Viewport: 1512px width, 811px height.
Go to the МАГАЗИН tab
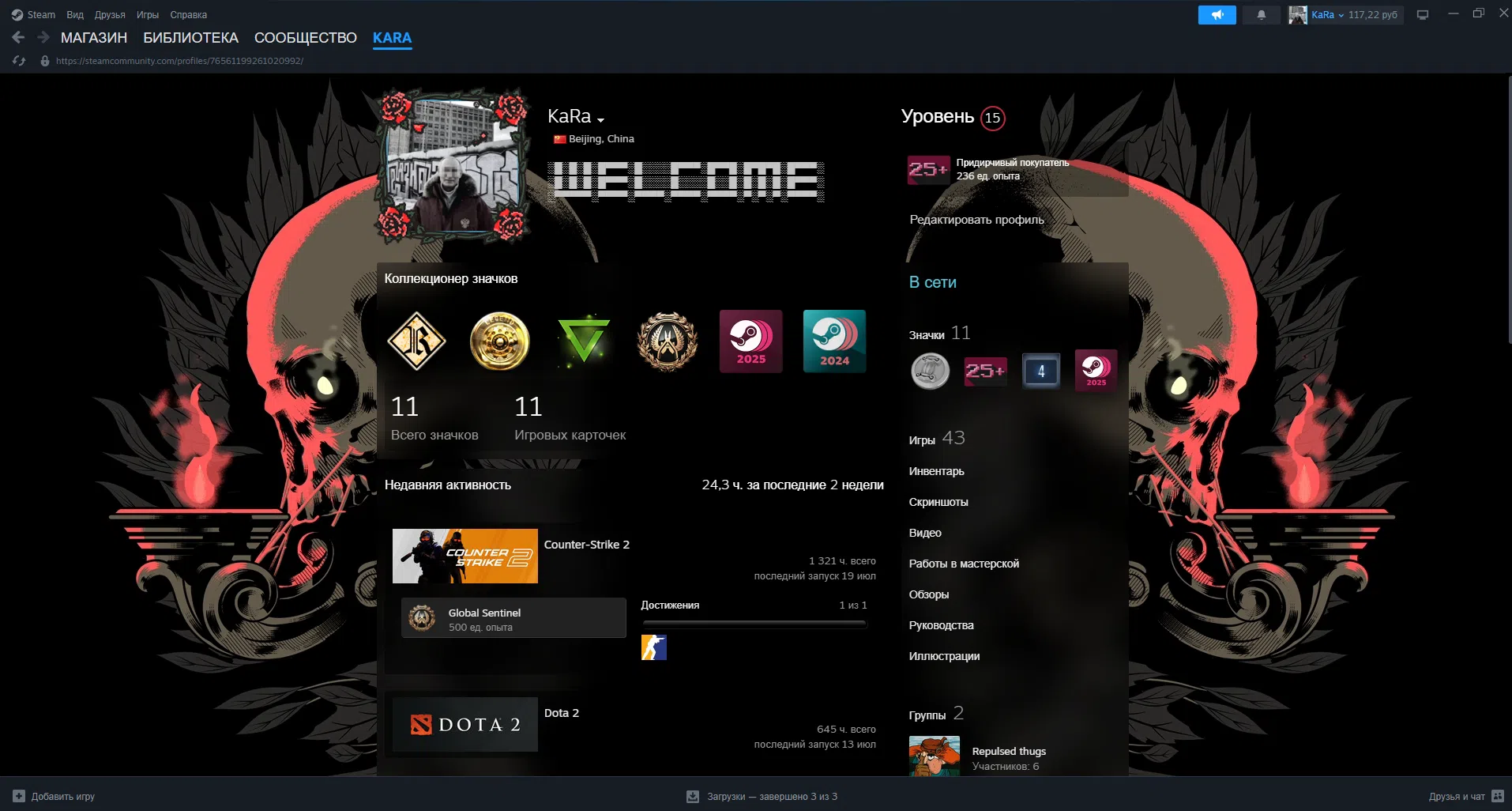coord(94,38)
